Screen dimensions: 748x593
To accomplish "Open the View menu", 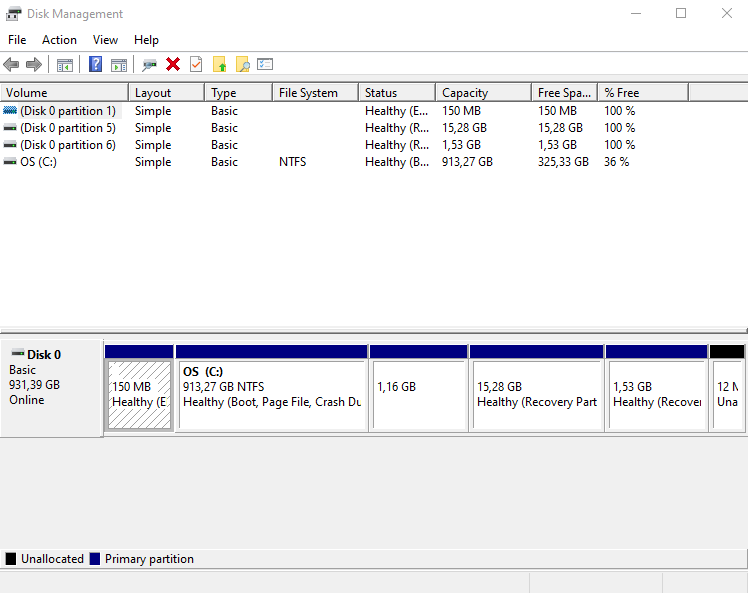I will 105,40.
